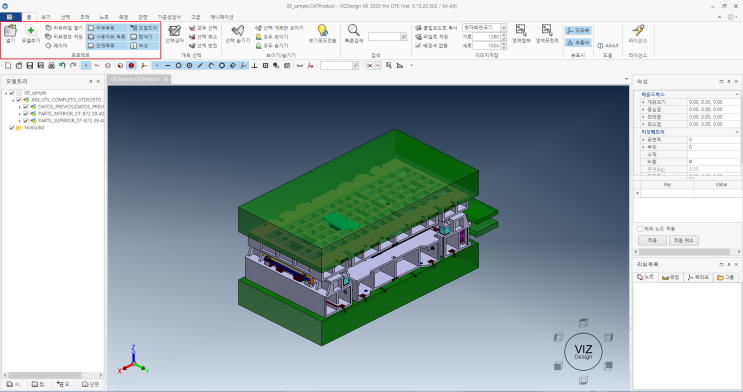
Task: Collapse the Geometry (지오메트리) property section
Action: click(736, 132)
